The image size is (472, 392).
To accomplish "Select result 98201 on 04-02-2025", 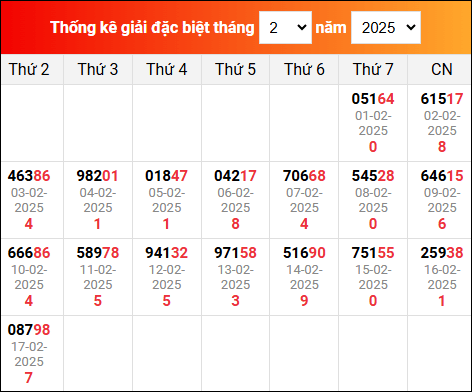I will 98,176.
